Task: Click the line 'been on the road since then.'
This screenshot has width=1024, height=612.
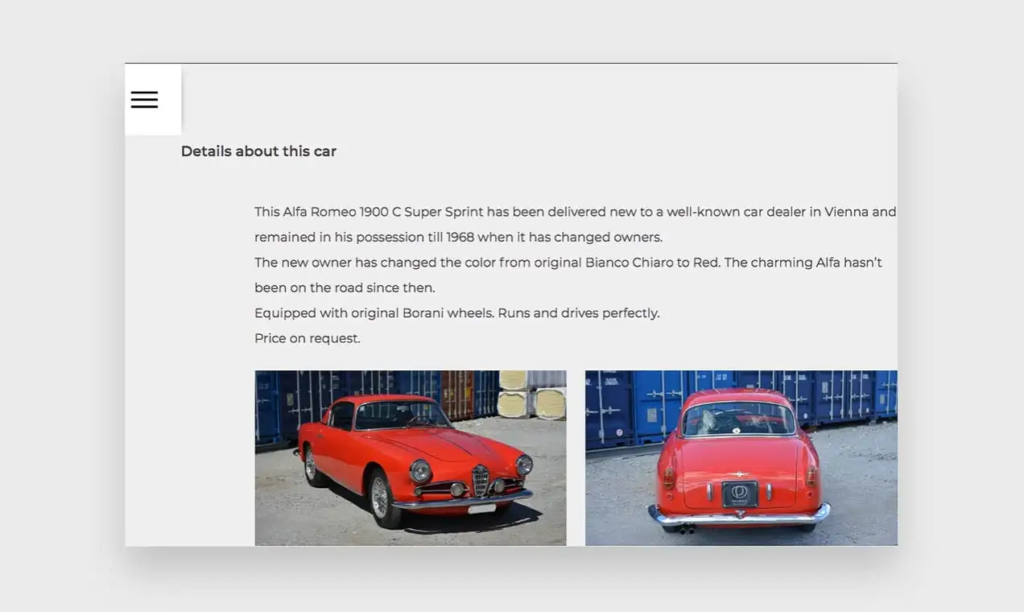Action: tap(344, 288)
